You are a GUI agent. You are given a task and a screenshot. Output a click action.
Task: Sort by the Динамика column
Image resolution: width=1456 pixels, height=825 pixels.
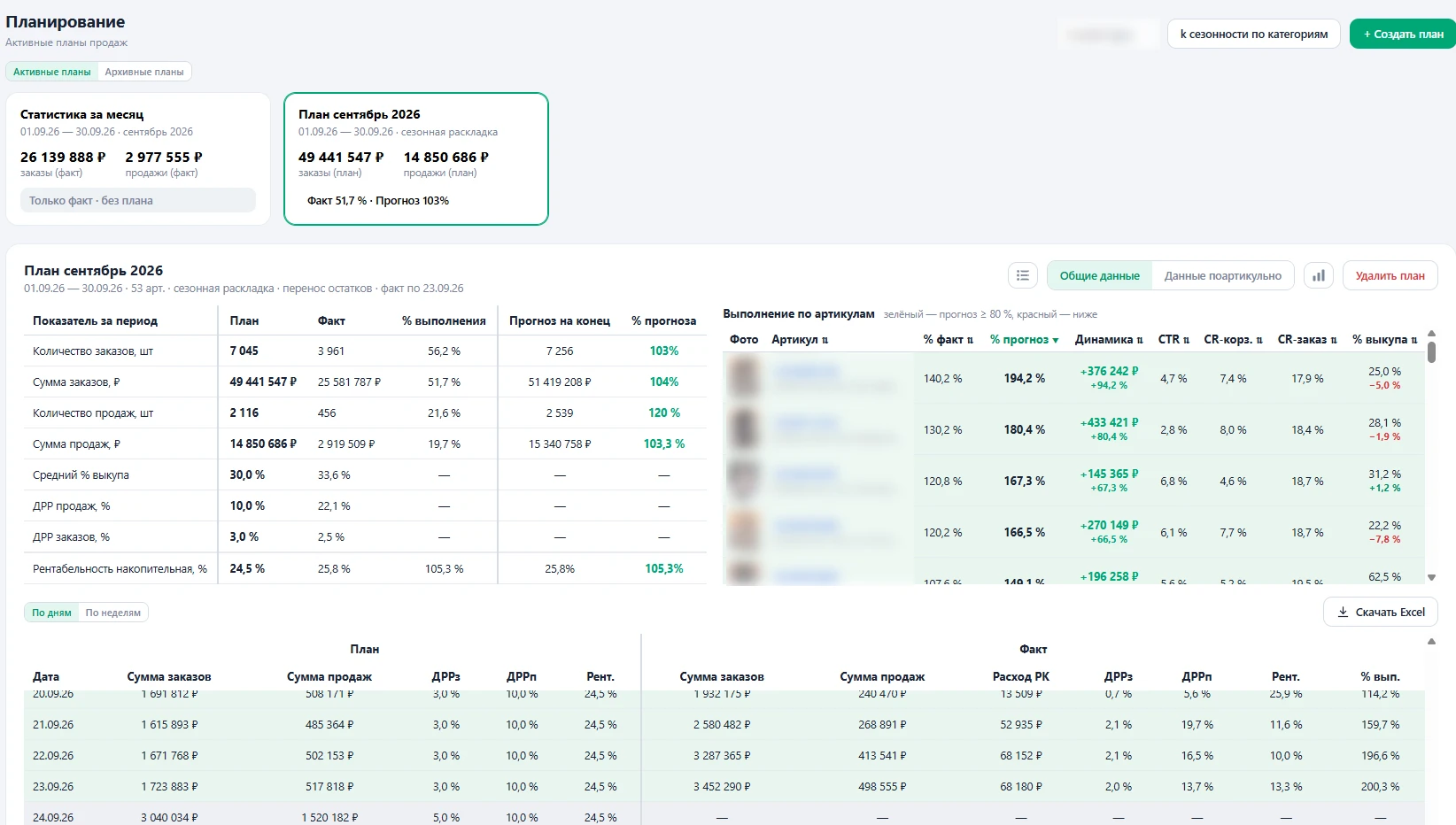[1109, 340]
